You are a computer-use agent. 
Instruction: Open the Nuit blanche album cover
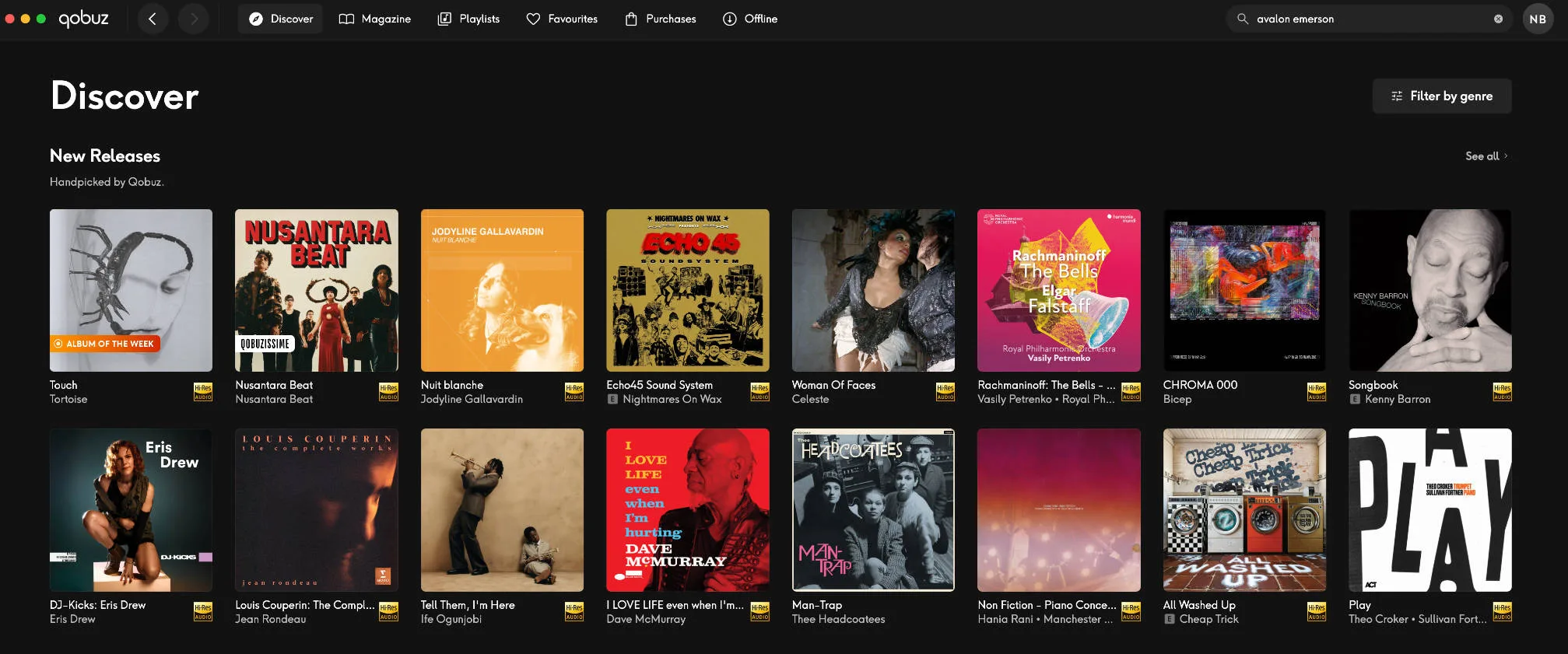(502, 290)
